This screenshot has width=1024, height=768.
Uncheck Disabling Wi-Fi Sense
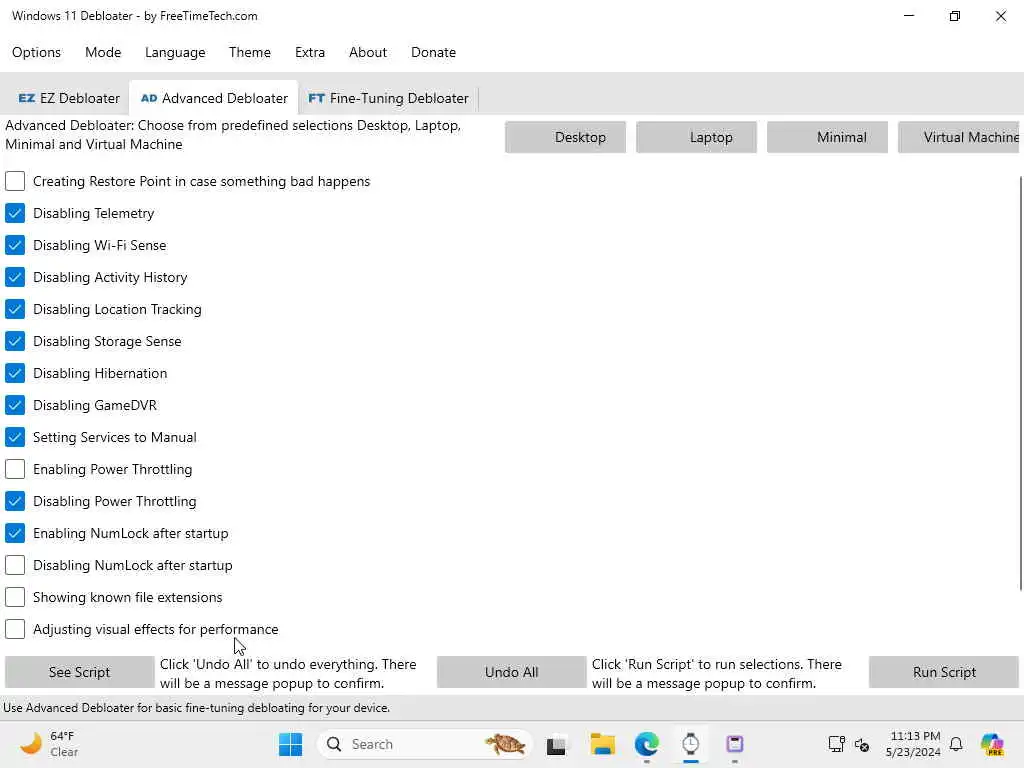(x=15, y=245)
